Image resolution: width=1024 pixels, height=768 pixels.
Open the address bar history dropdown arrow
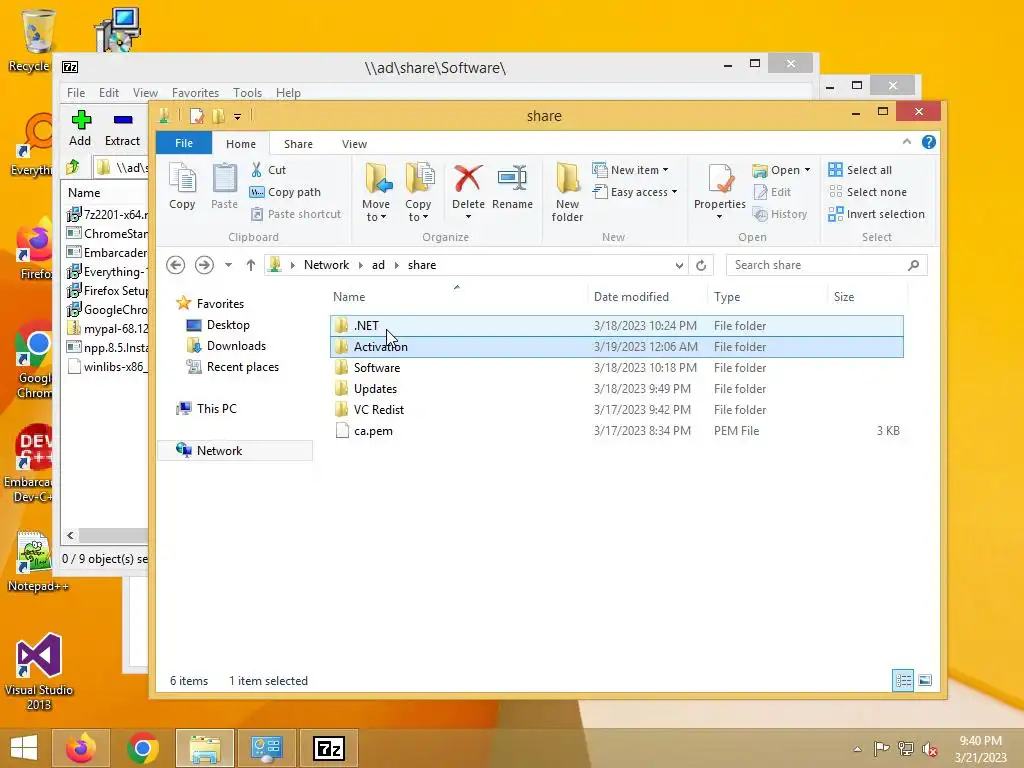pos(679,265)
